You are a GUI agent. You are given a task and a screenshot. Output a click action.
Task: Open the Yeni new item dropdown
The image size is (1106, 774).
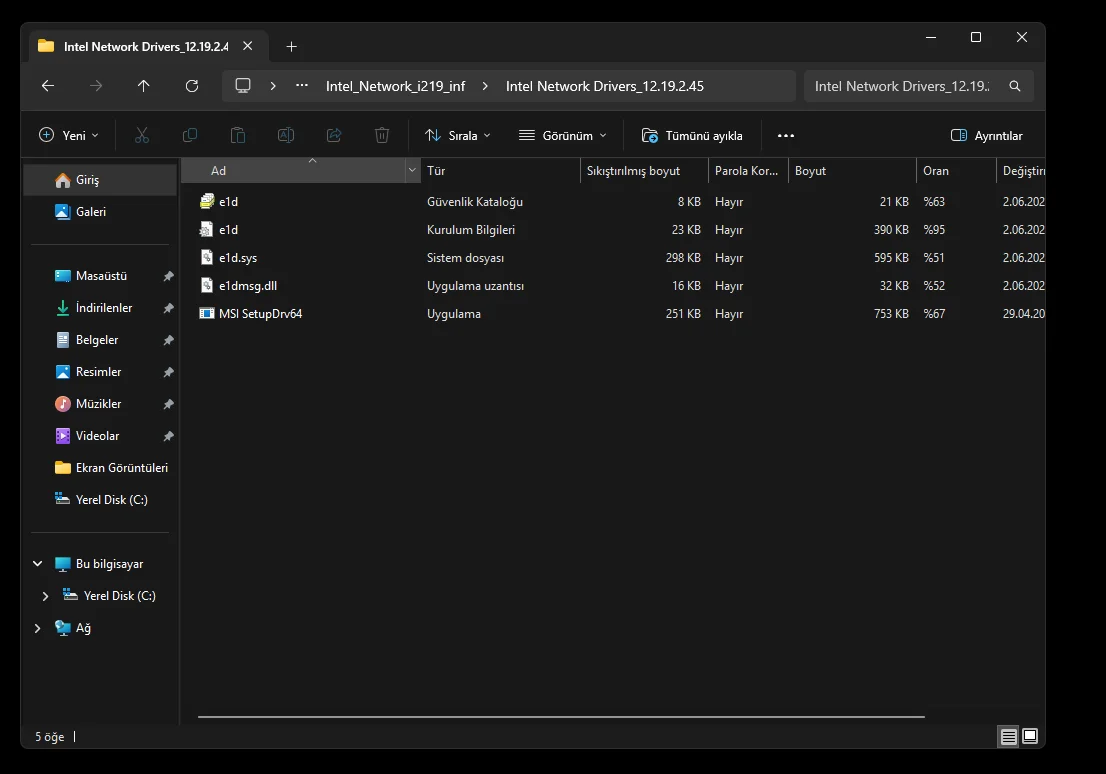click(69, 136)
